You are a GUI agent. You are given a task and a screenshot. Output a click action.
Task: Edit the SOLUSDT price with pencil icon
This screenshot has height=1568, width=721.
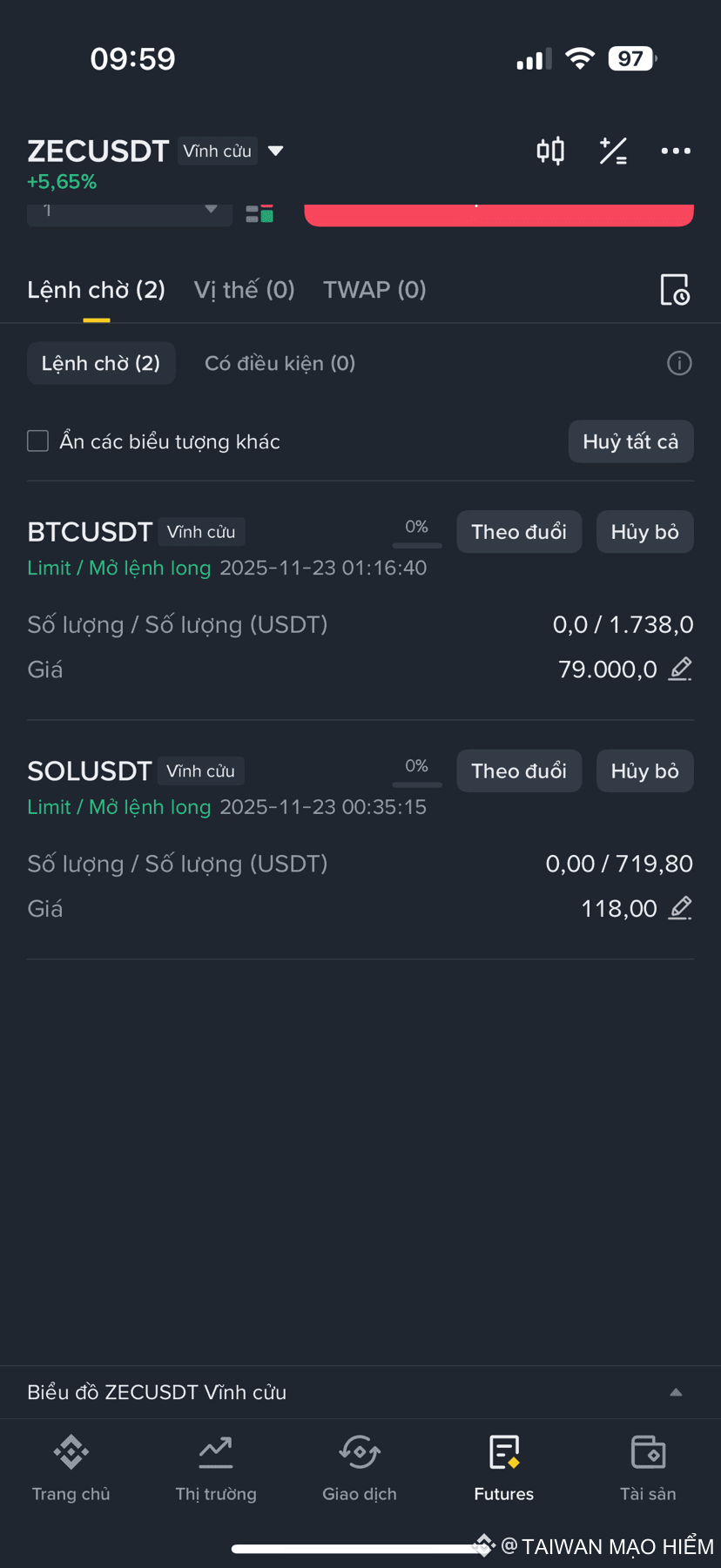[x=680, y=908]
